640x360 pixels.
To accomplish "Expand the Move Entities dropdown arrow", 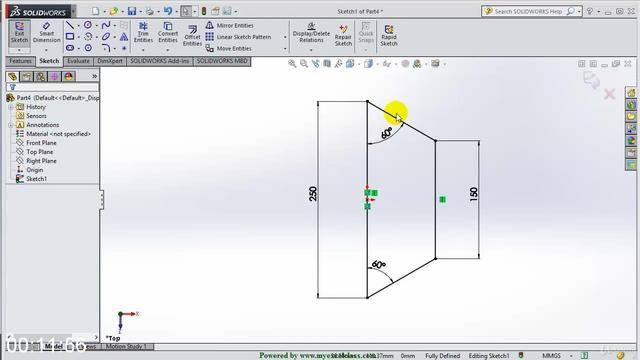I will [285, 49].
